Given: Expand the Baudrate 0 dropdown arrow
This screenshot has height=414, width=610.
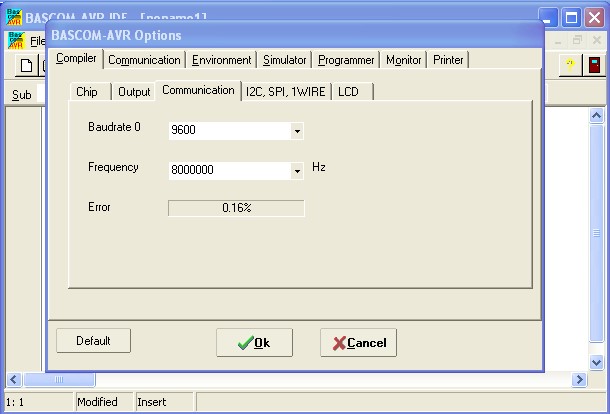Looking at the screenshot, I should [297, 131].
